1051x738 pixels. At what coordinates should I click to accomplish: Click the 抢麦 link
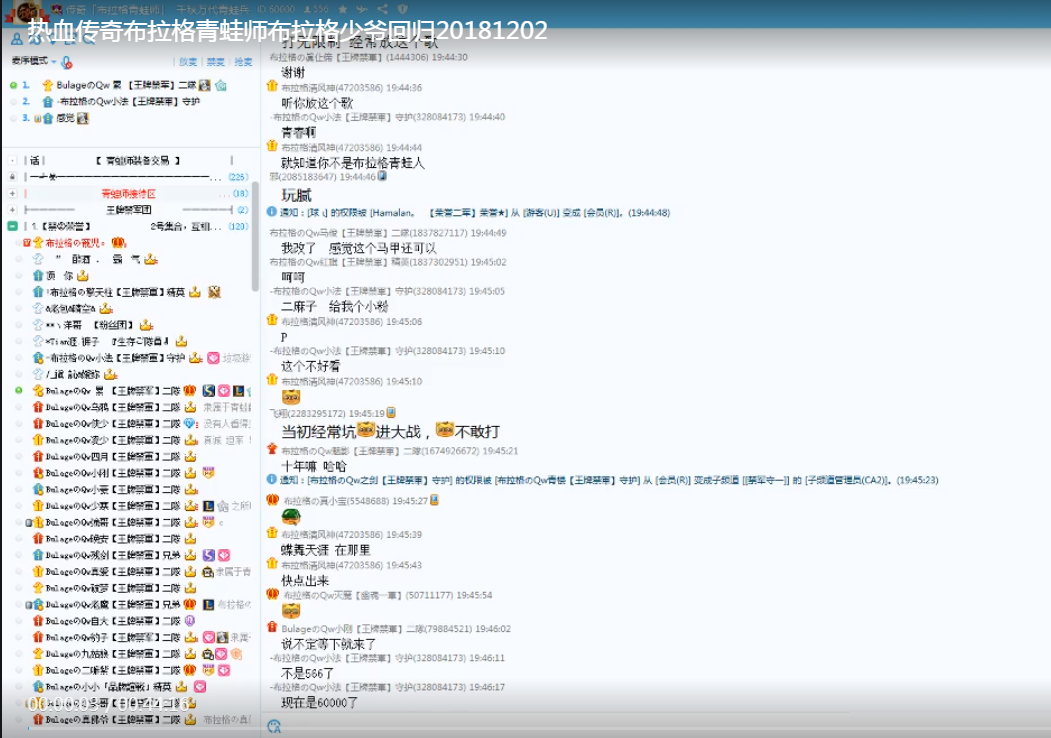click(x=243, y=62)
